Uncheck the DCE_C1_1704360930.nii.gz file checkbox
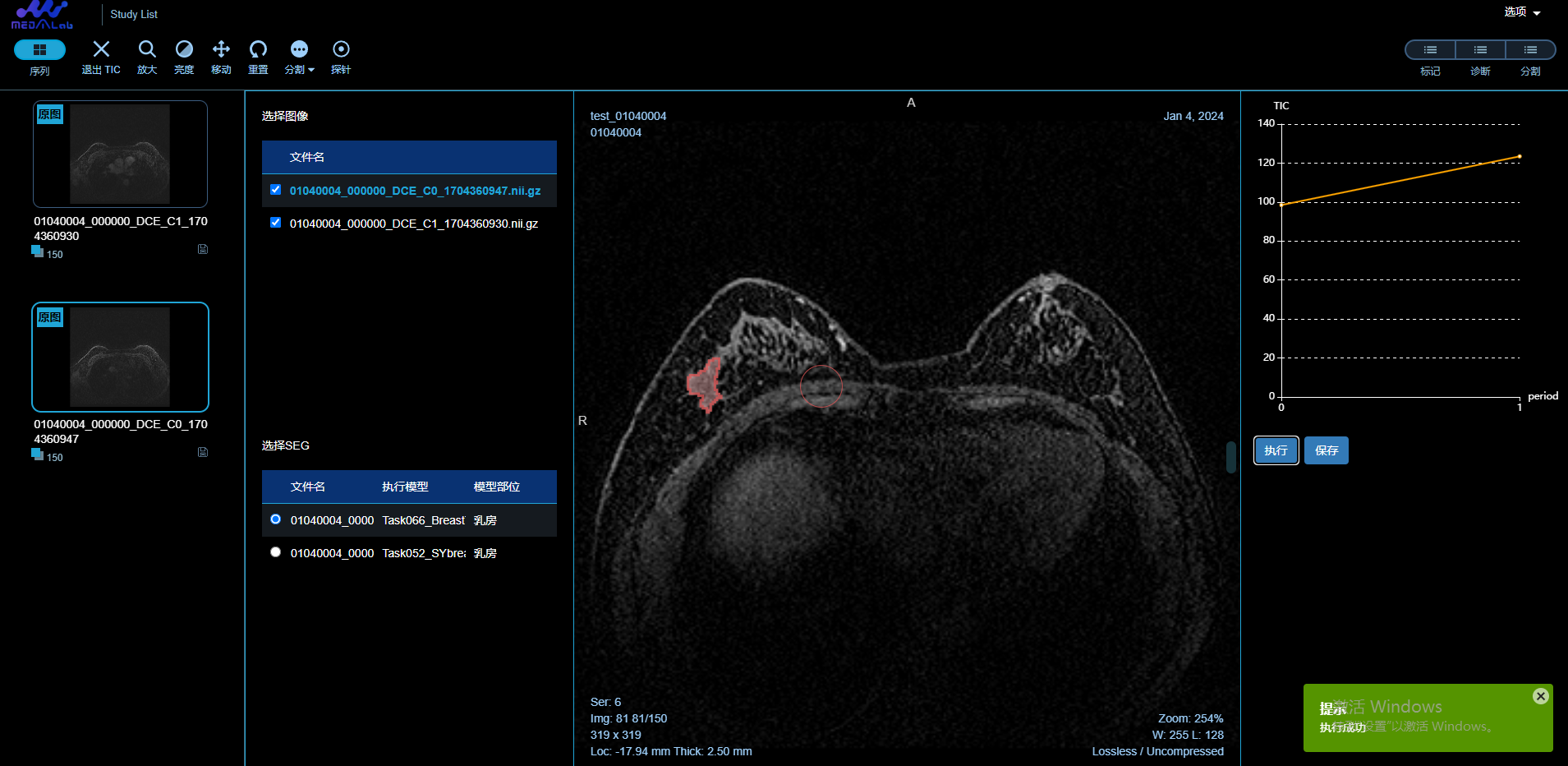1568x766 pixels. [x=275, y=223]
